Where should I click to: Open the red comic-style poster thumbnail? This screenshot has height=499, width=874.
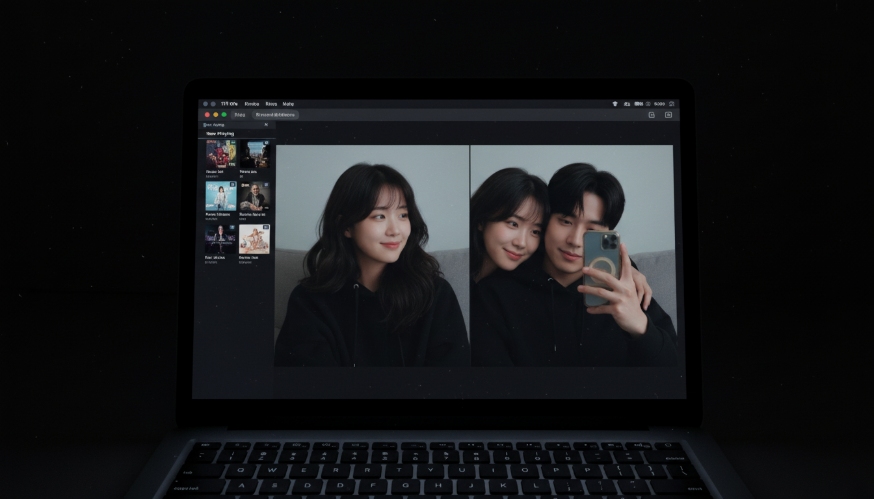[220, 154]
